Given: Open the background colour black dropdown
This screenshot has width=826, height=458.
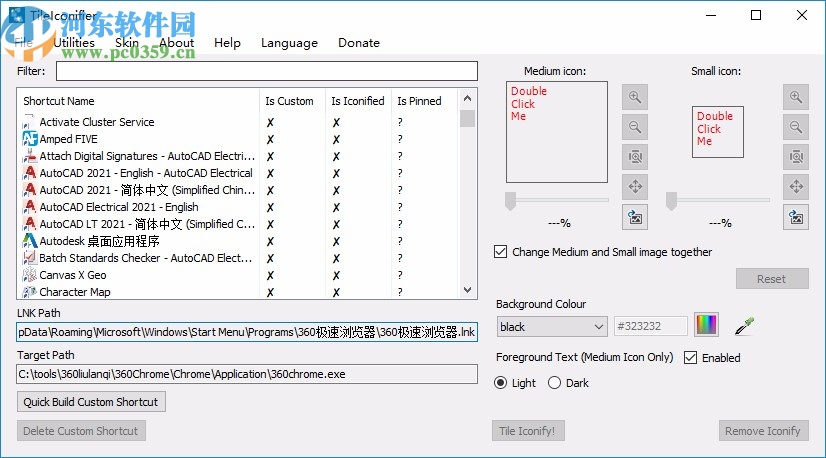Looking at the screenshot, I should point(552,327).
